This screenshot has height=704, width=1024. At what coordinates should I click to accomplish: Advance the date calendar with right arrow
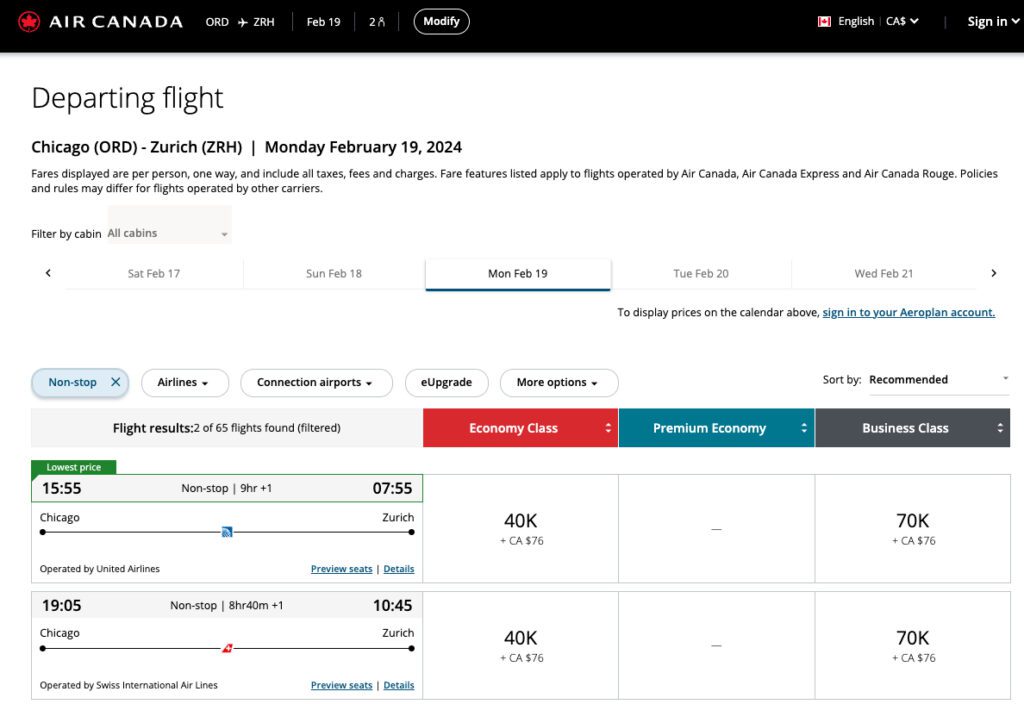(993, 273)
